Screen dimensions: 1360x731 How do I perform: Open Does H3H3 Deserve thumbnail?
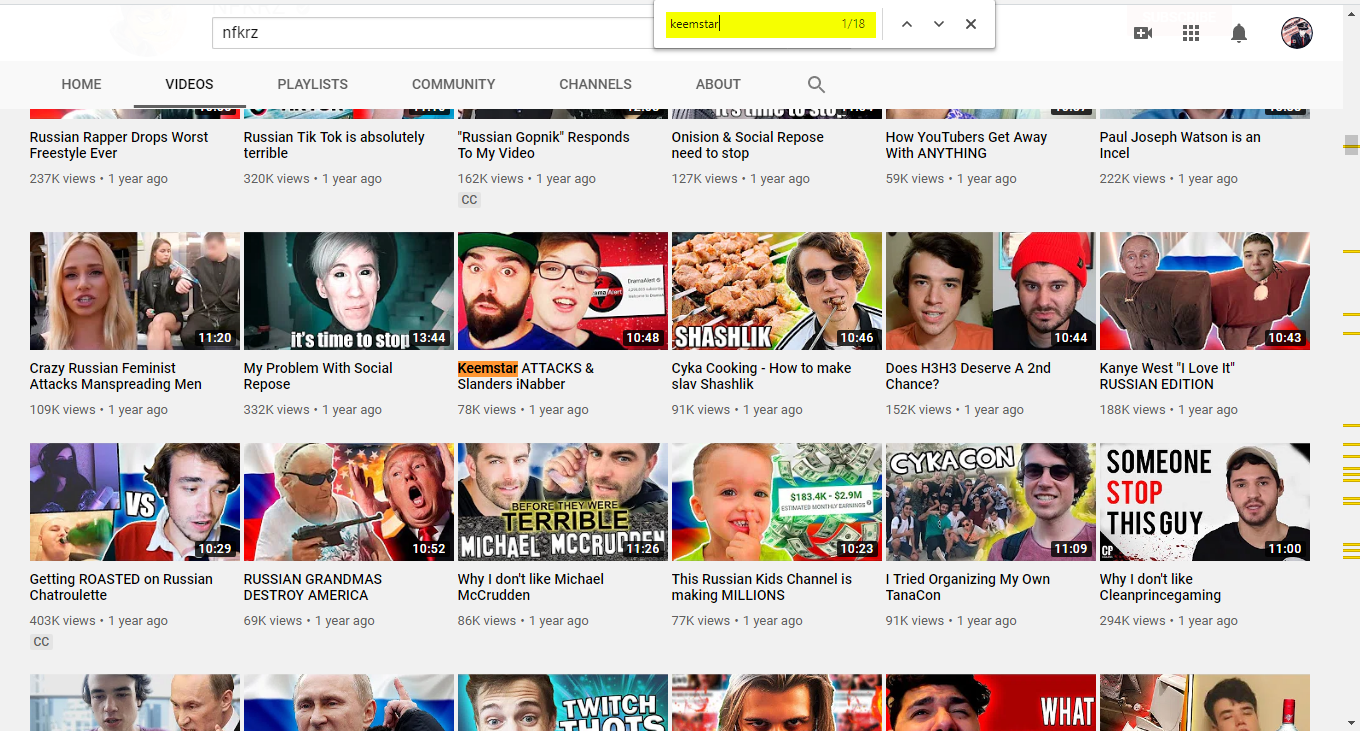point(991,291)
